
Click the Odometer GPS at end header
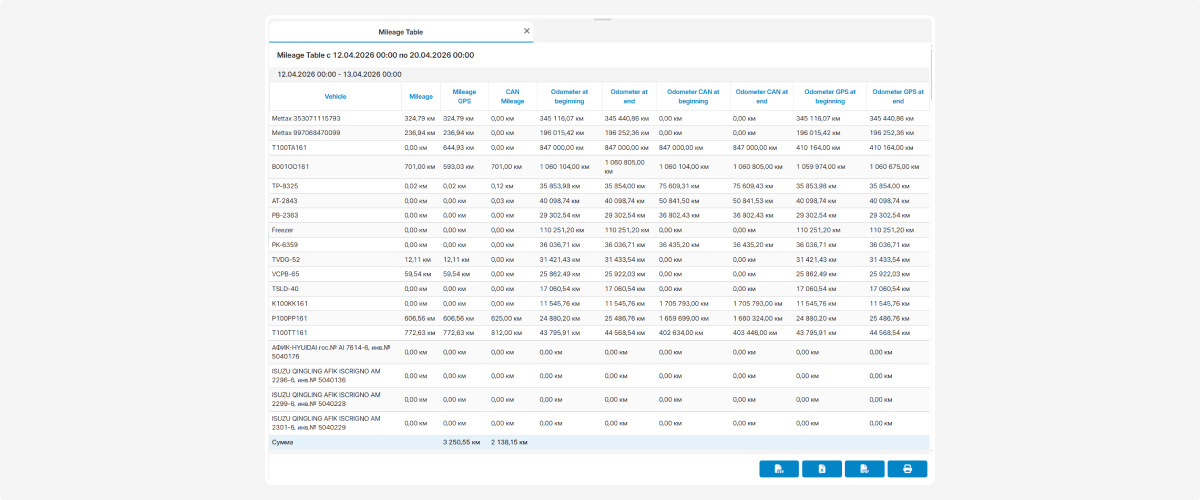pos(897,97)
